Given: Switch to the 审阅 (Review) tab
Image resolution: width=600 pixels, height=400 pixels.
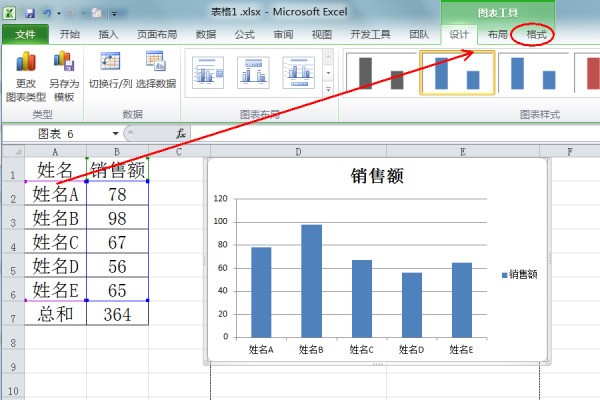Looking at the screenshot, I should point(283,35).
